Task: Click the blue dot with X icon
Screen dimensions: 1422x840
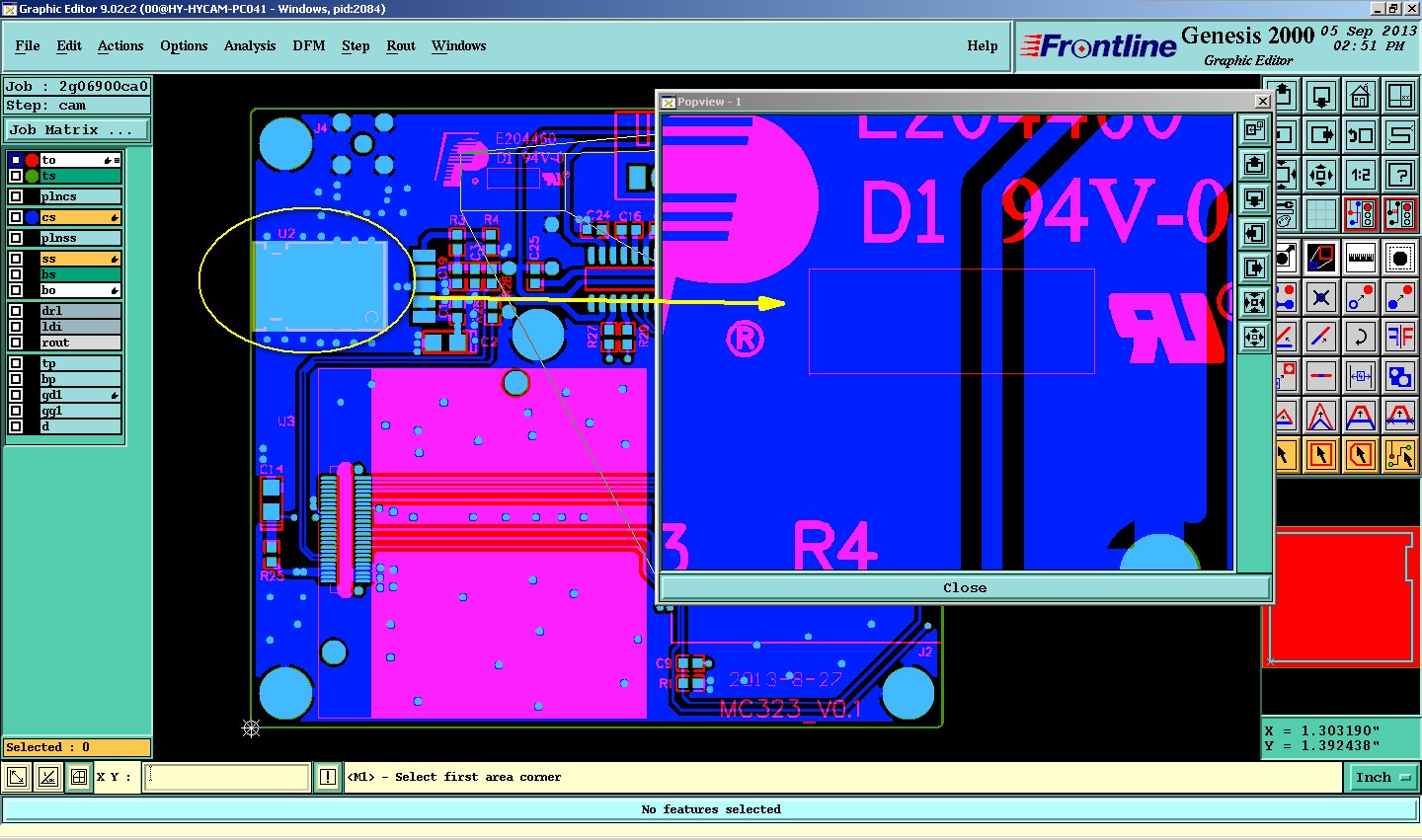Action: 1321,297
